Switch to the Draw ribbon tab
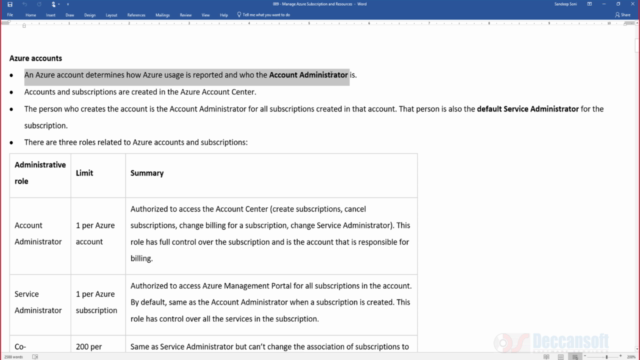Screen dimensions: 640x360 click(70, 15)
